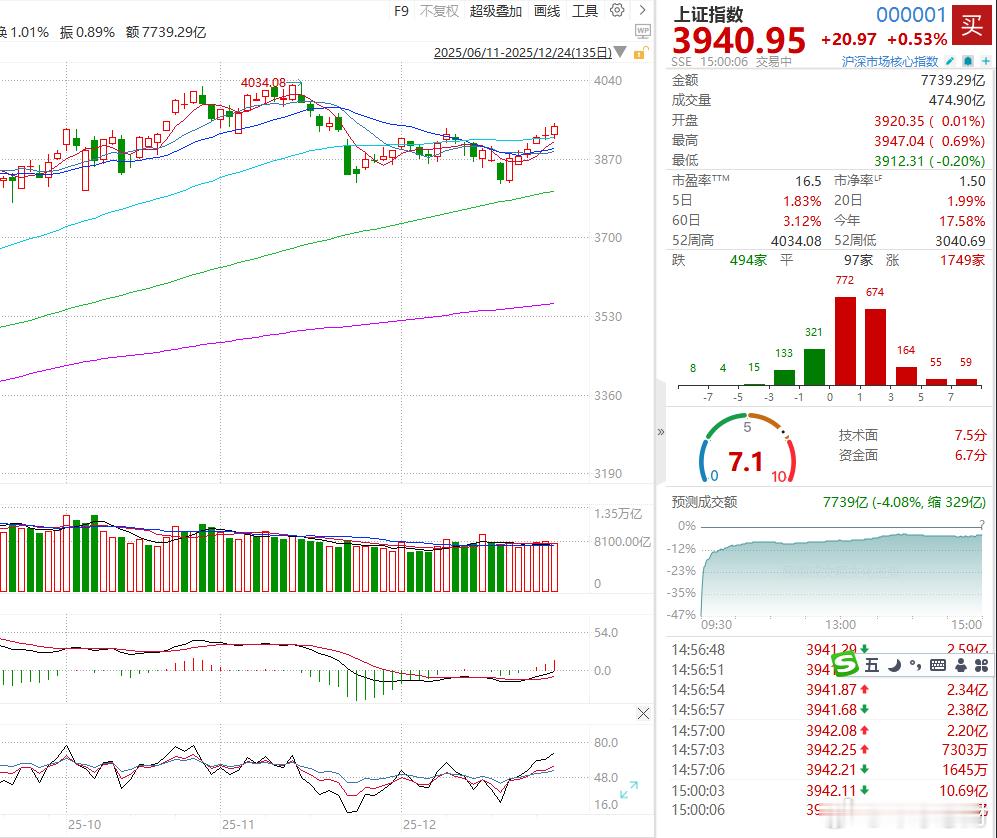
Task: Click the plus add-to-watchlist icon
Action: click(x=986, y=61)
